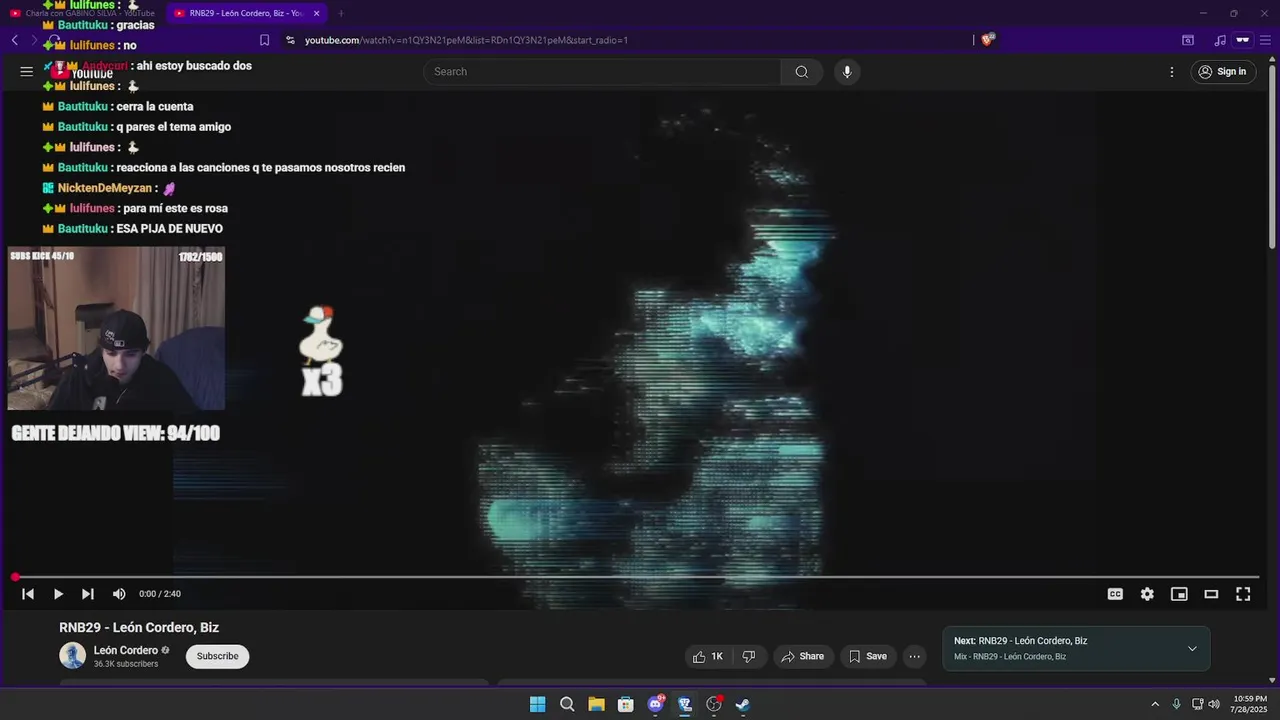Image resolution: width=1280 pixels, height=720 pixels.
Task: View site information icon before the URL
Action: point(290,40)
